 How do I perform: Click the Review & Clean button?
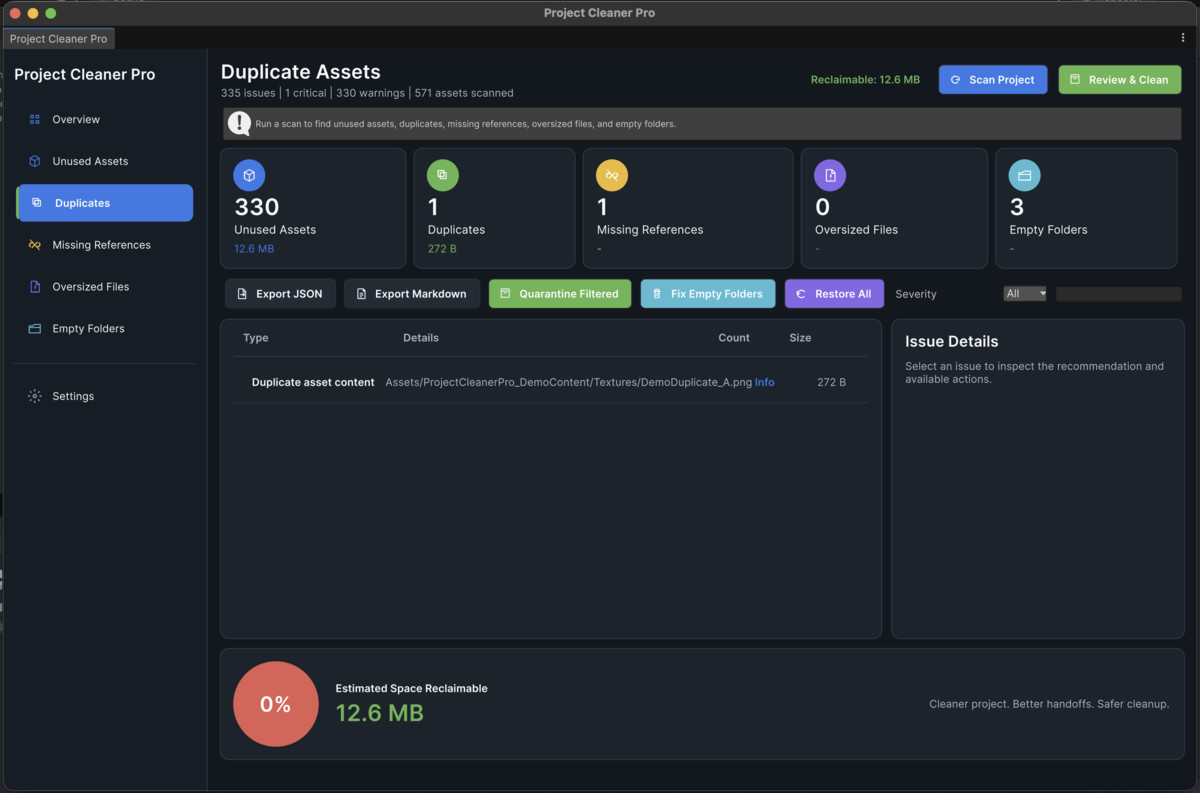1120,80
